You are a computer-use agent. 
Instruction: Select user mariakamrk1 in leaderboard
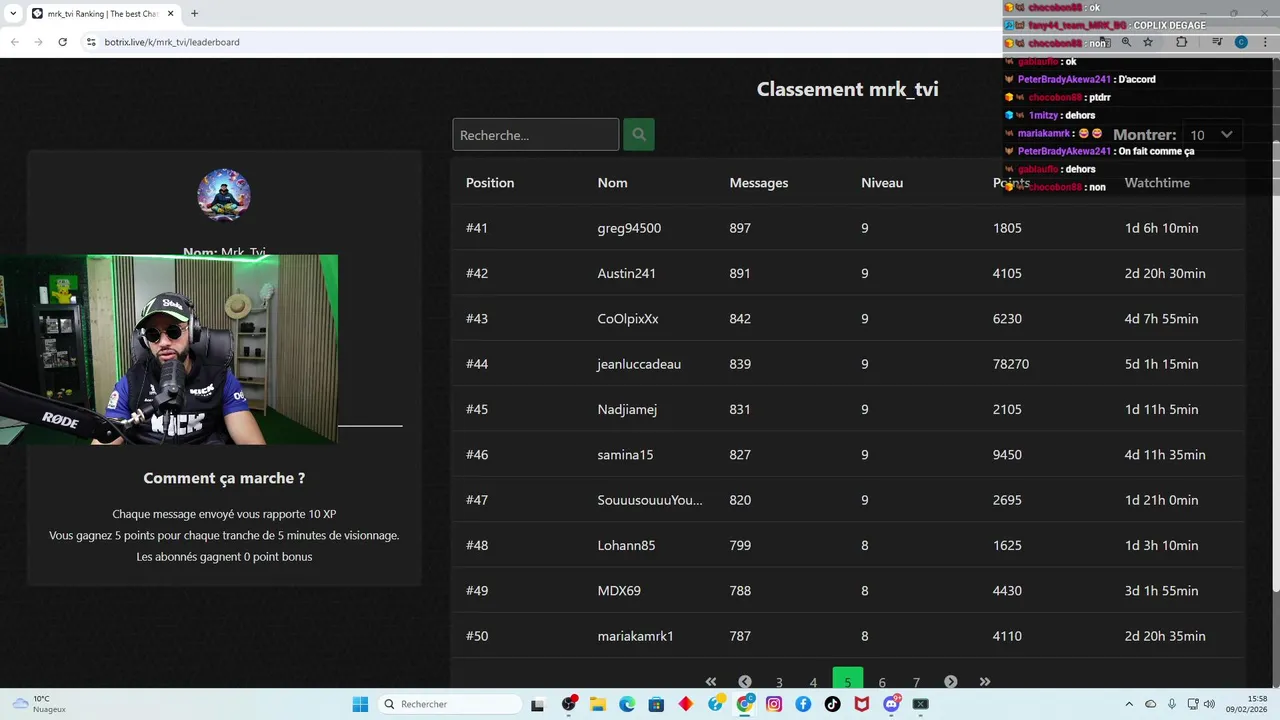point(636,636)
